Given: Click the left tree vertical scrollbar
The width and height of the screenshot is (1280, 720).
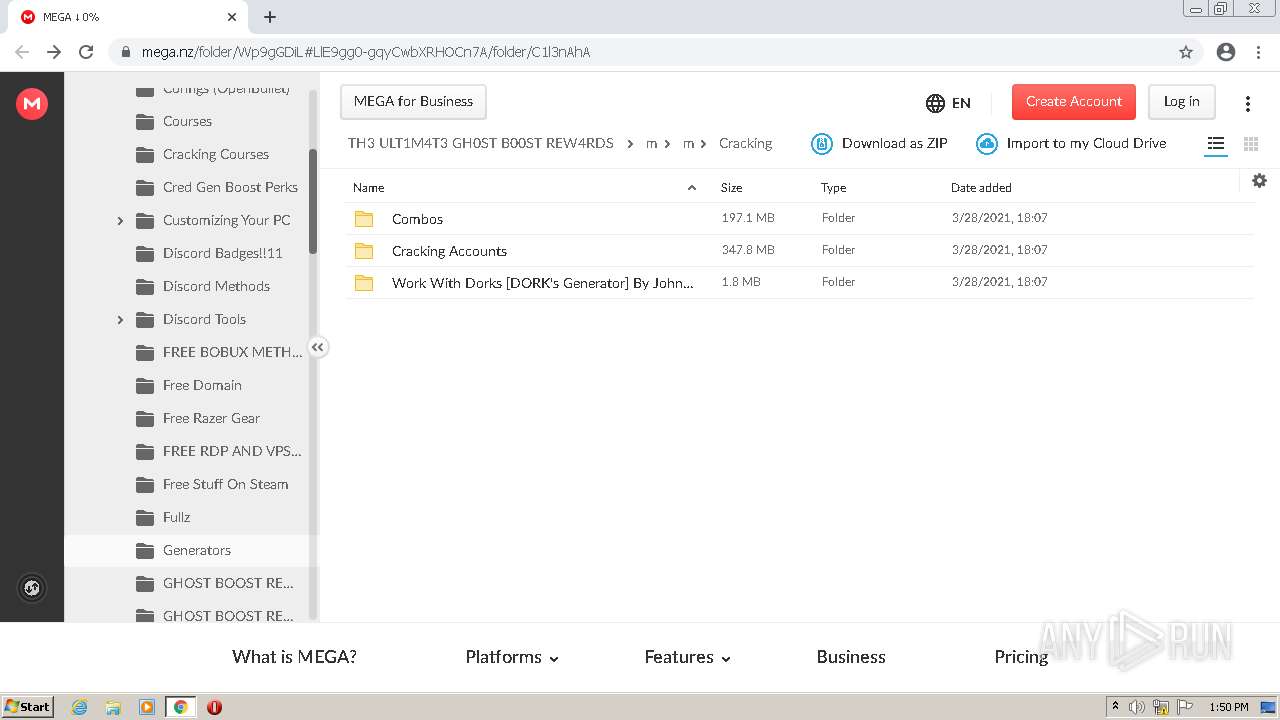Looking at the screenshot, I should tap(313, 201).
